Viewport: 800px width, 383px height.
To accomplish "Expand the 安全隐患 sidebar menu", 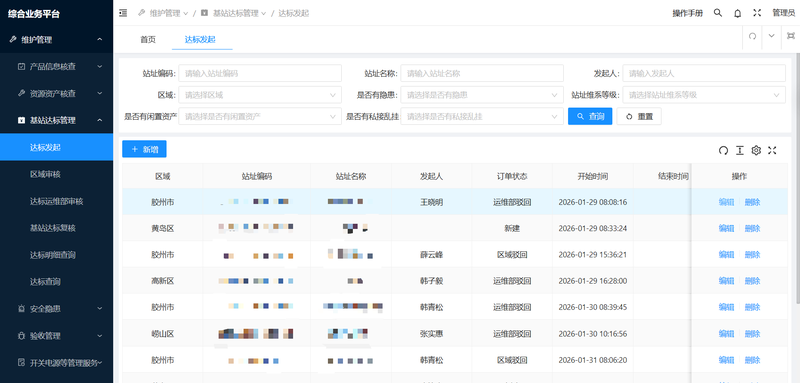I will 56,309.
